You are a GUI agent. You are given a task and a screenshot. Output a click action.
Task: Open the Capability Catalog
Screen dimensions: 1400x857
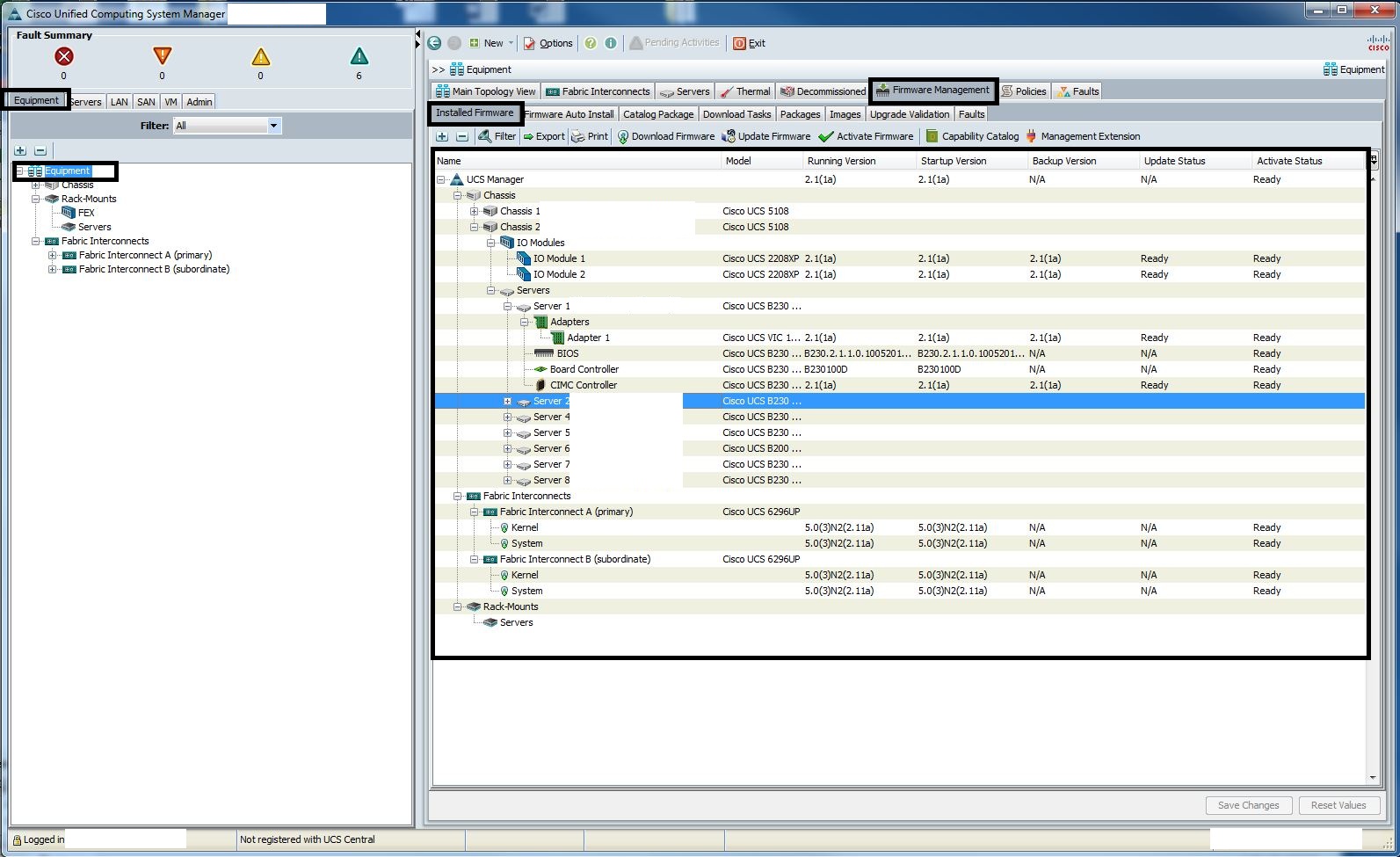[x=972, y=137]
